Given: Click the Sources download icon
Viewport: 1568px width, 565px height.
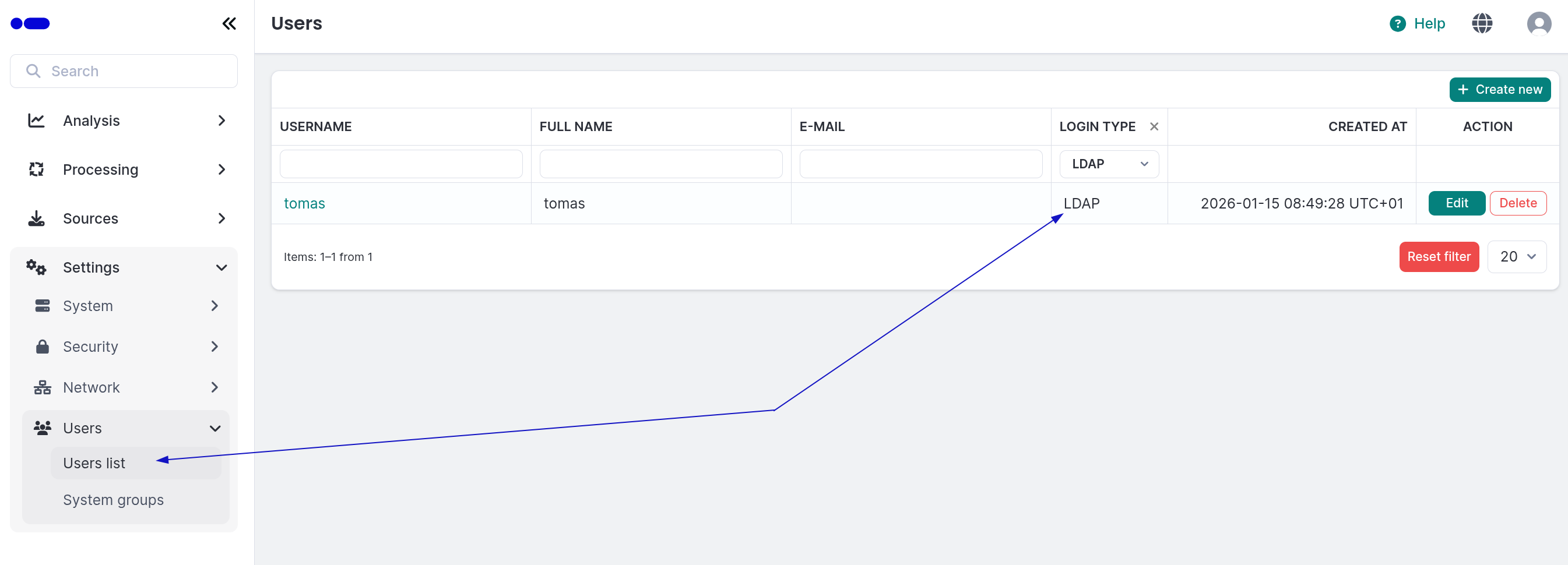Looking at the screenshot, I should (37, 218).
